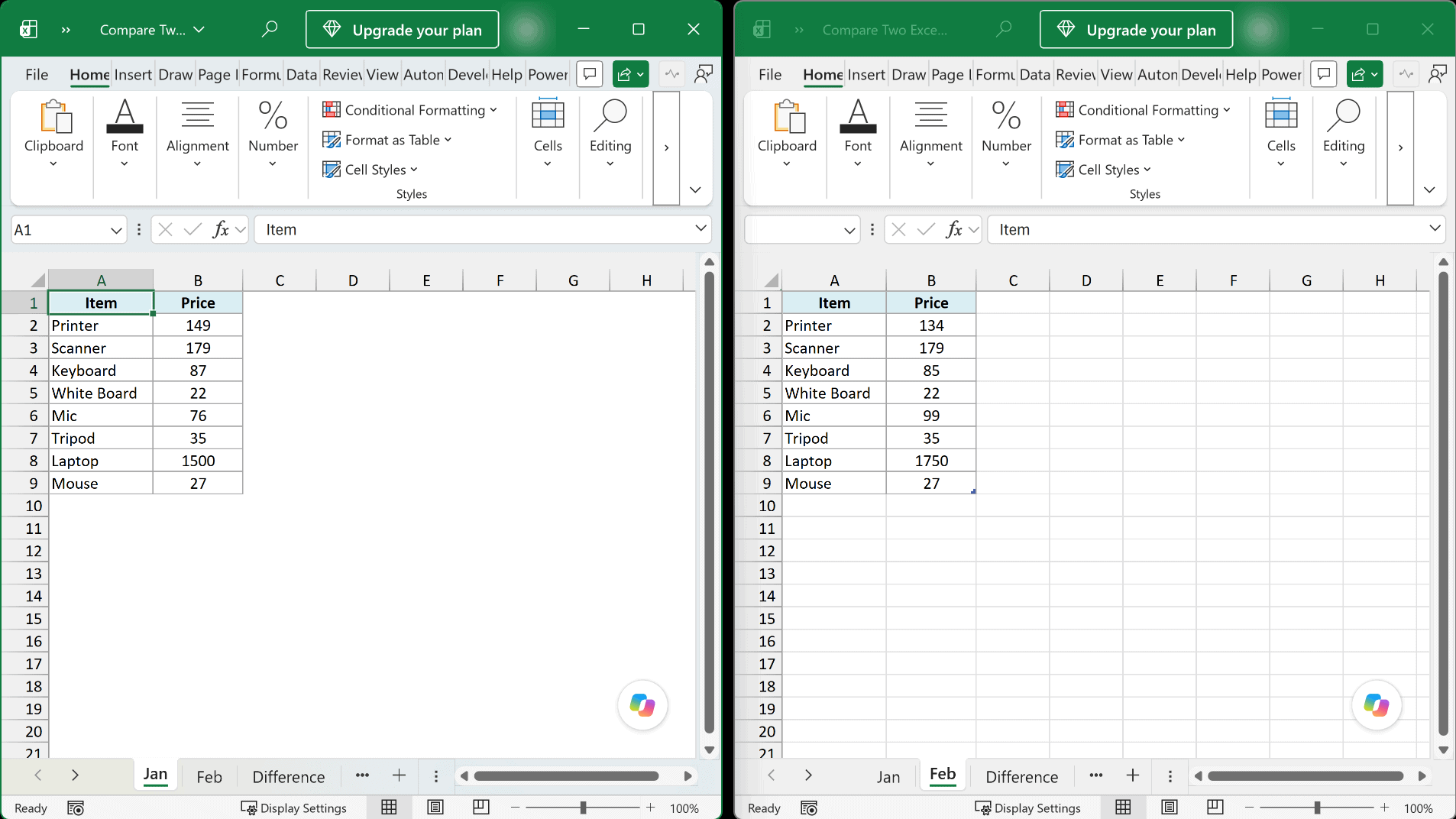Click Copilot floating icon in right window

[1376, 704]
